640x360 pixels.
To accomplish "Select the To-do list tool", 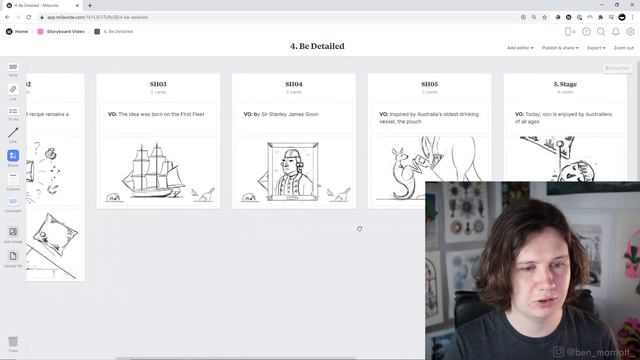I will (13, 113).
